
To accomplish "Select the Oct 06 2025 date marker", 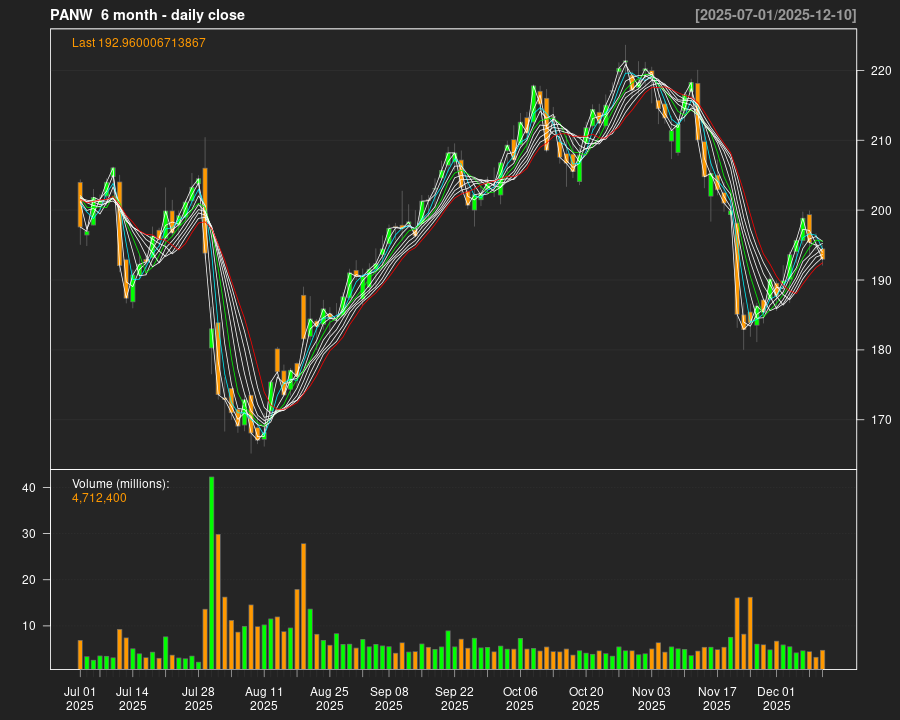I will click(x=520, y=698).
